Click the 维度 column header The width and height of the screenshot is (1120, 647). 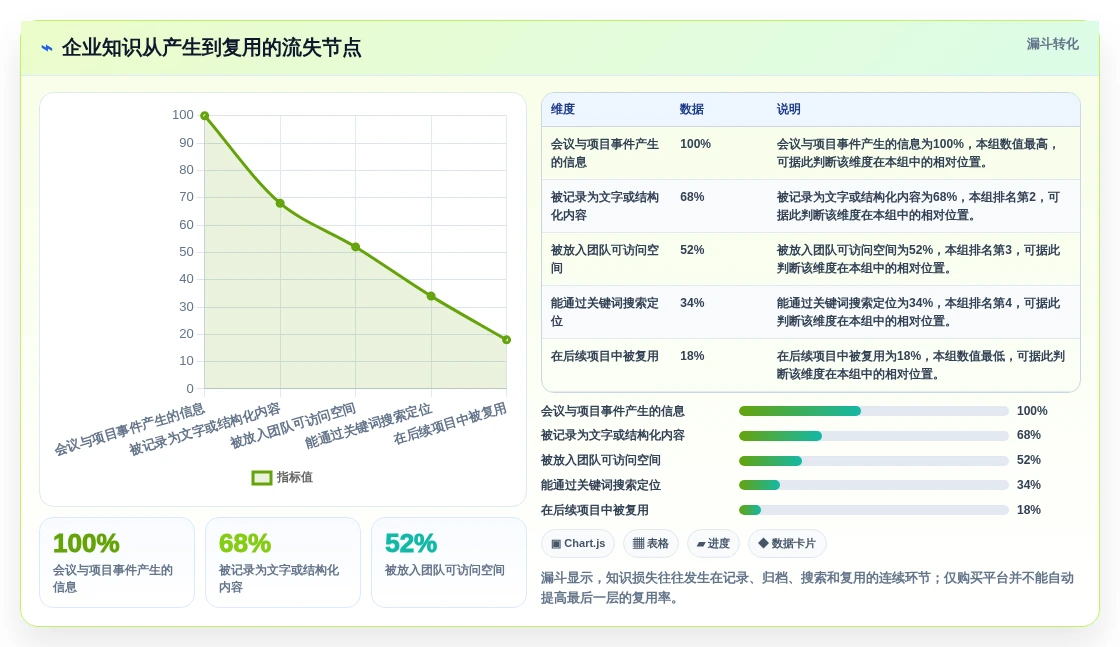click(x=563, y=109)
